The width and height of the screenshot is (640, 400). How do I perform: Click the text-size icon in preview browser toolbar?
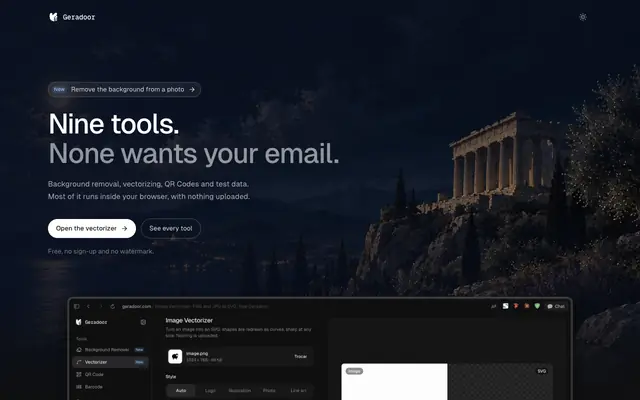click(493, 306)
